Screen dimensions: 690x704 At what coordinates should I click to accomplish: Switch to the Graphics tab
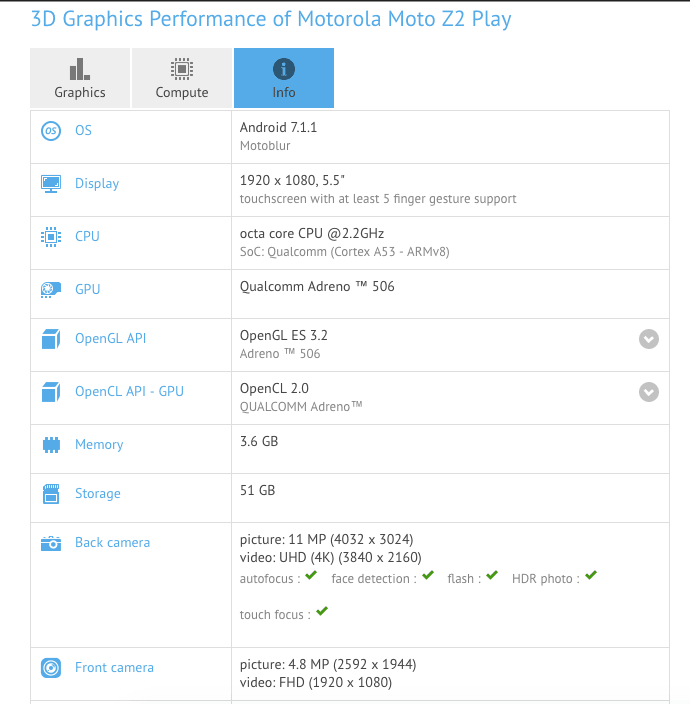(80, 78)
